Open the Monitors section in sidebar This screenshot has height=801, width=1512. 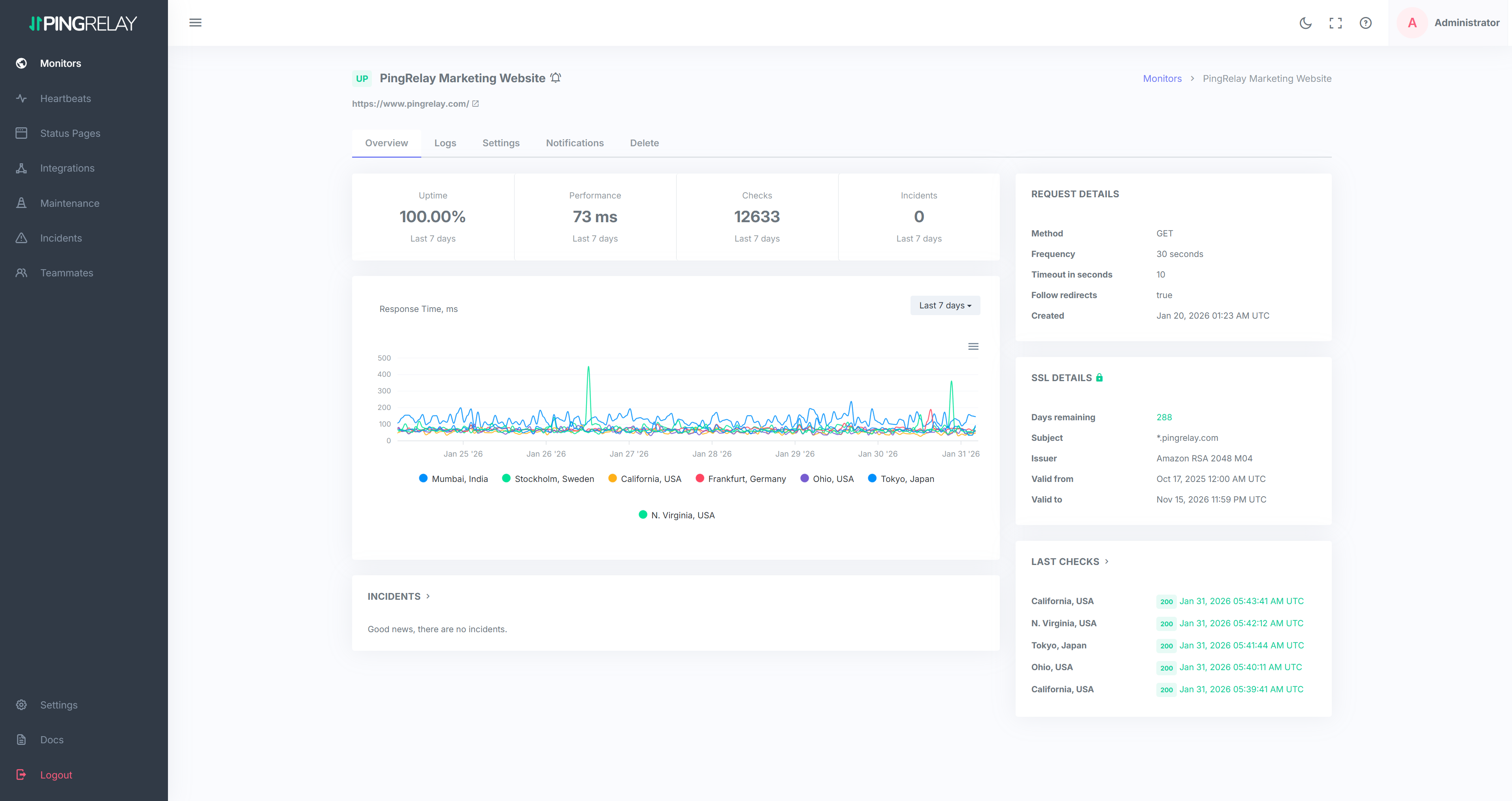tap(60, 63)
